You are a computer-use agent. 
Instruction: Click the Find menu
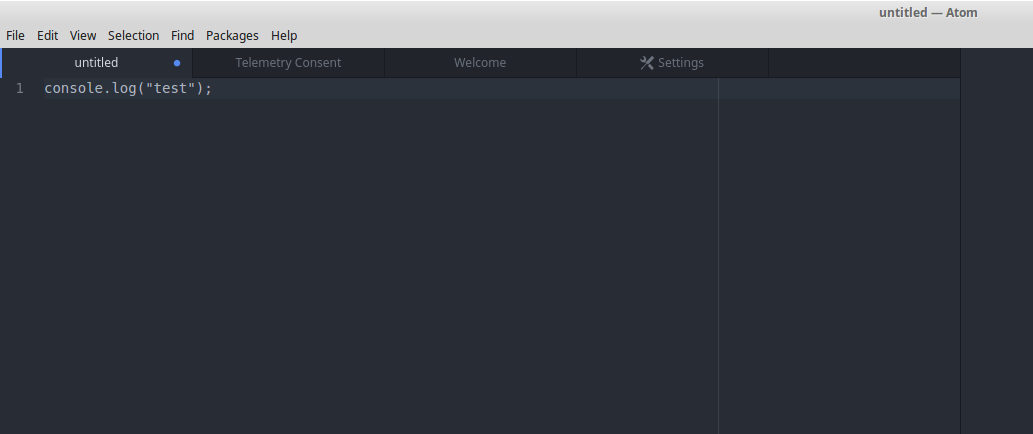point(182,35)
